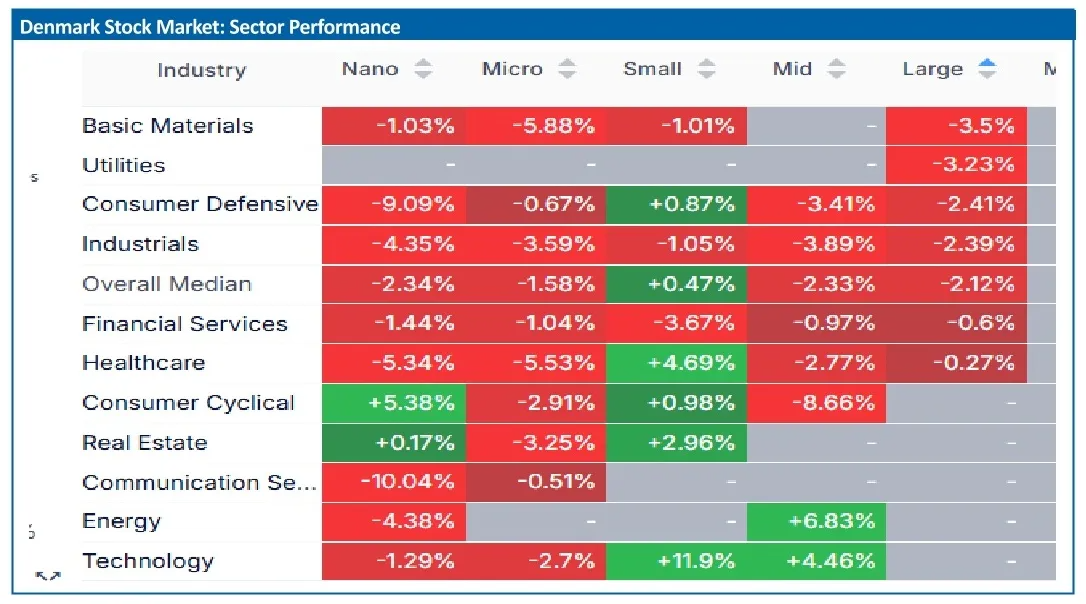Click the Micro column sort arrows

click(567, 69)
